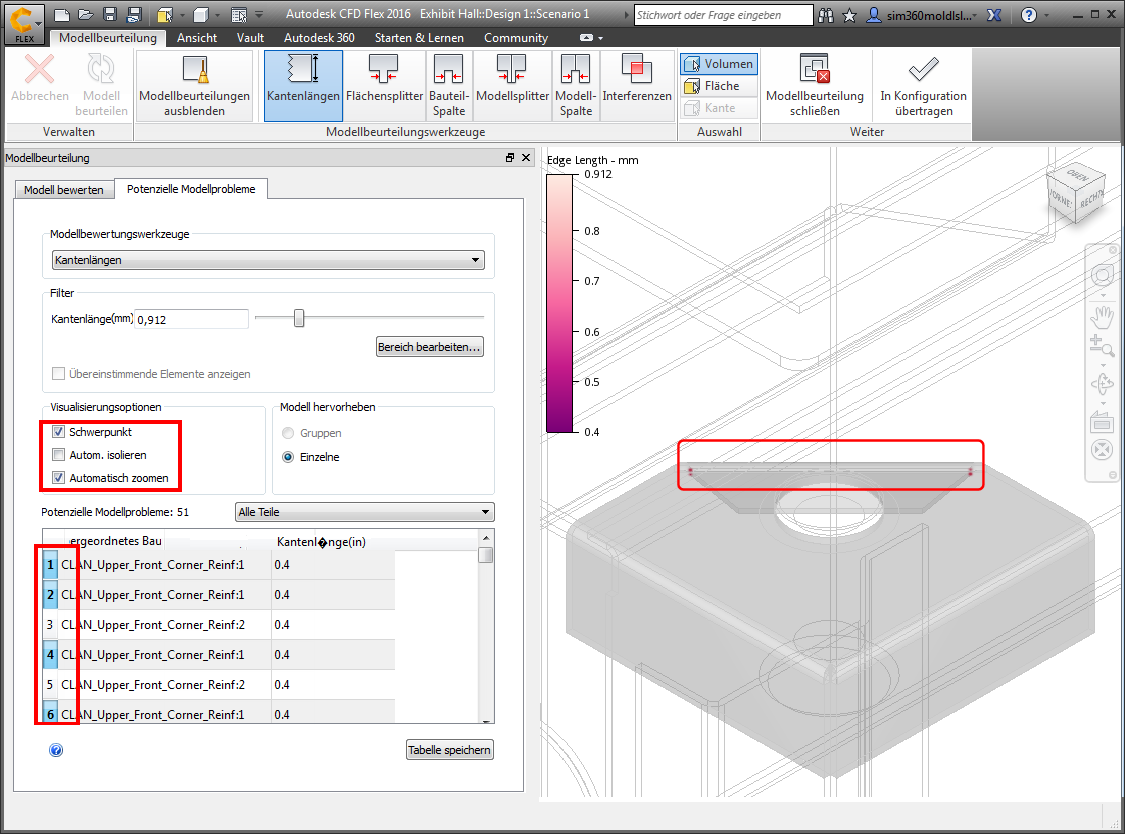Click Modellbeurteilungen ausblenden tool

[x=194, y=85]
